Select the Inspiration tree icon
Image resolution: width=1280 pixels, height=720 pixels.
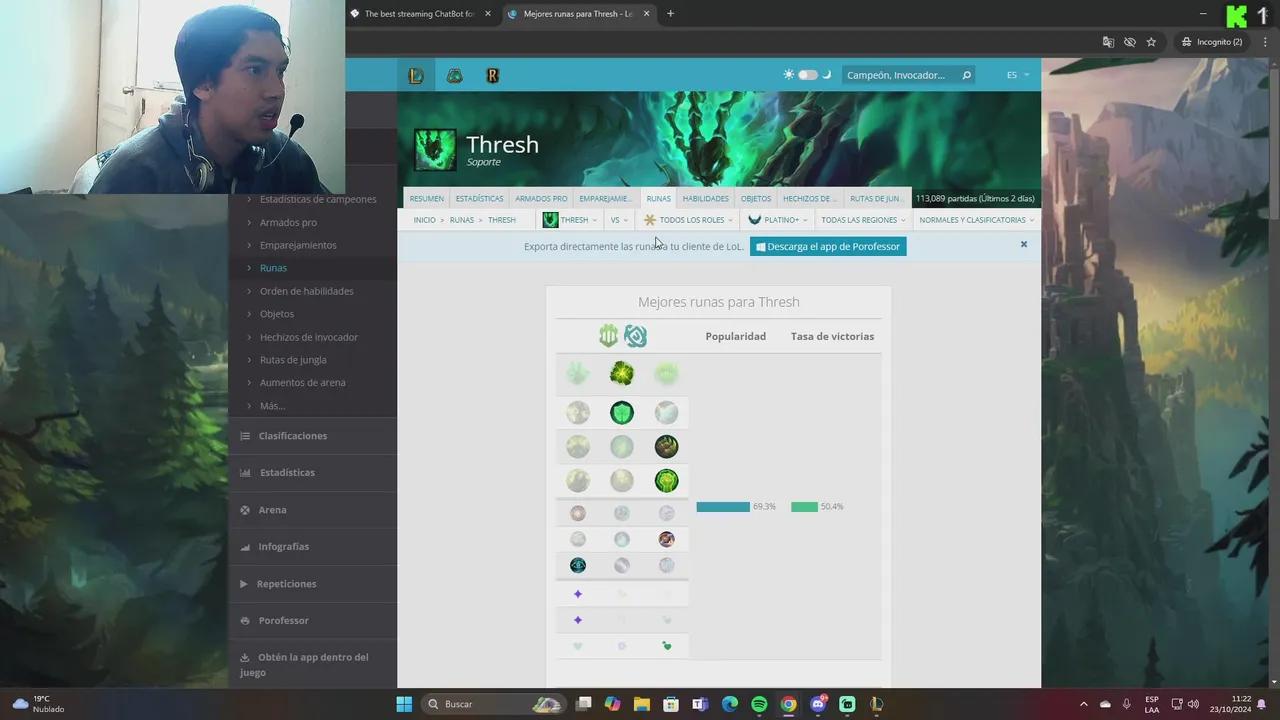635,336
